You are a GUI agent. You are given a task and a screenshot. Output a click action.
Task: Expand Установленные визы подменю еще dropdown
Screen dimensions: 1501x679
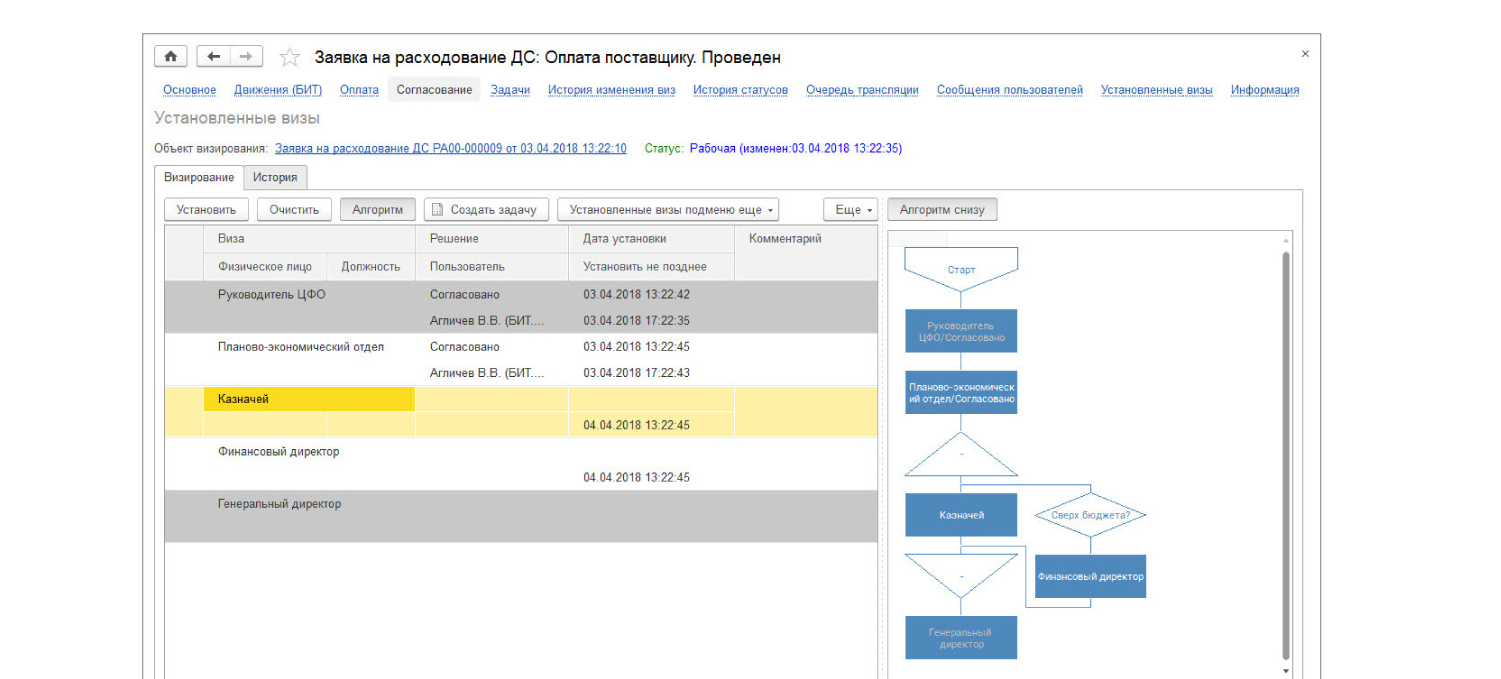click(667, 210)
